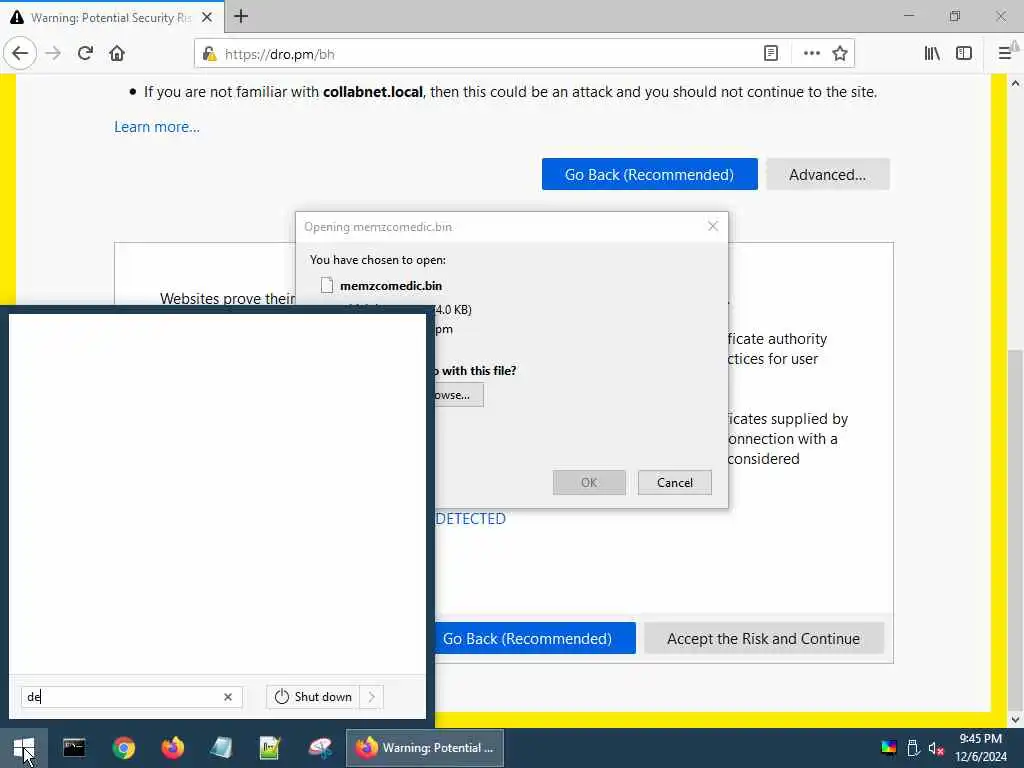The width and height of the screenshot is (1024, 768).
Task: Open the notebook taskbar icon
Action: click(x=221, y=748)
